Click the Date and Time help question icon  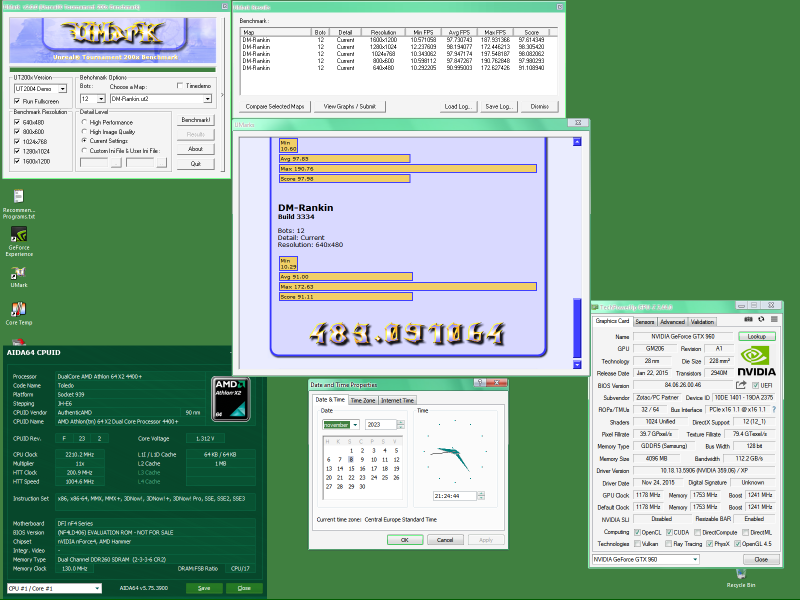click(480, 383)
